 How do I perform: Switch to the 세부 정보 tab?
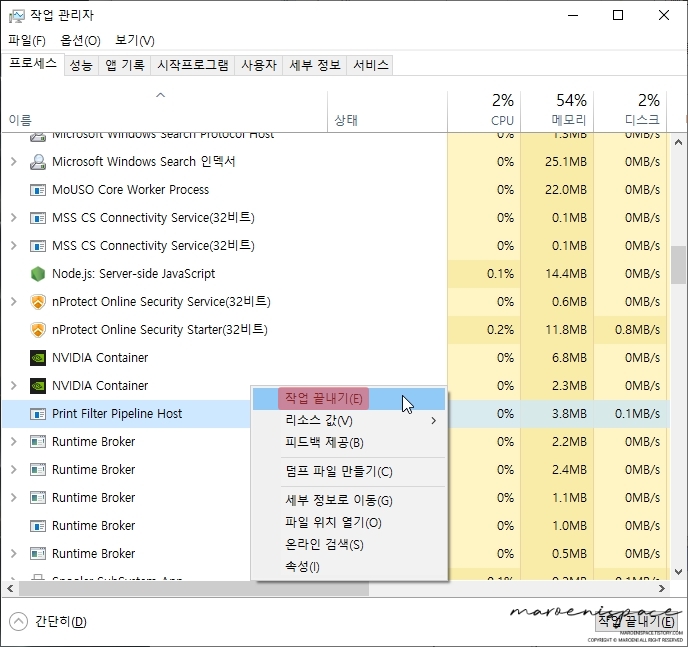point(315,65)
